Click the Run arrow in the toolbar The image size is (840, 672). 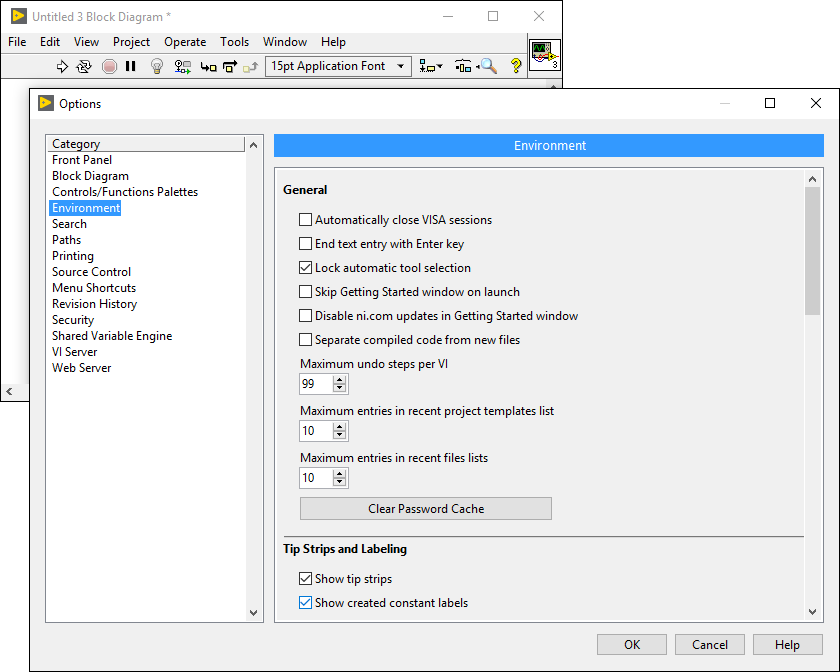62,66
